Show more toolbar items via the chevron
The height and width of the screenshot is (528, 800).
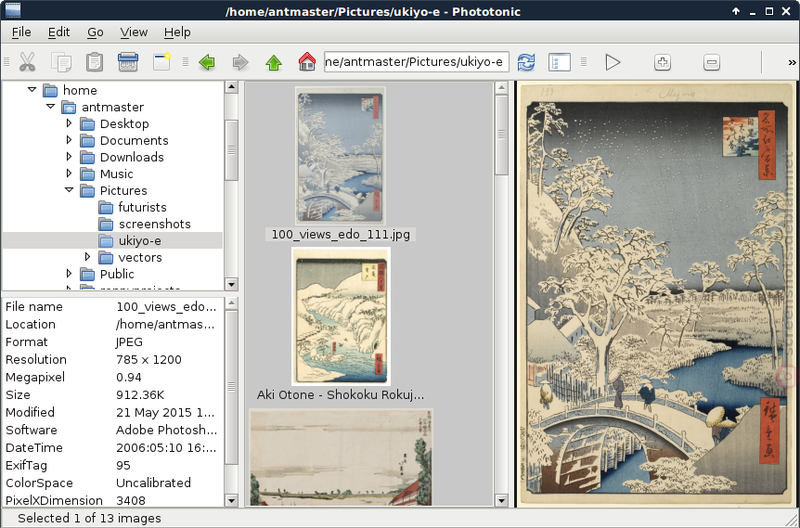coord(792,62)
